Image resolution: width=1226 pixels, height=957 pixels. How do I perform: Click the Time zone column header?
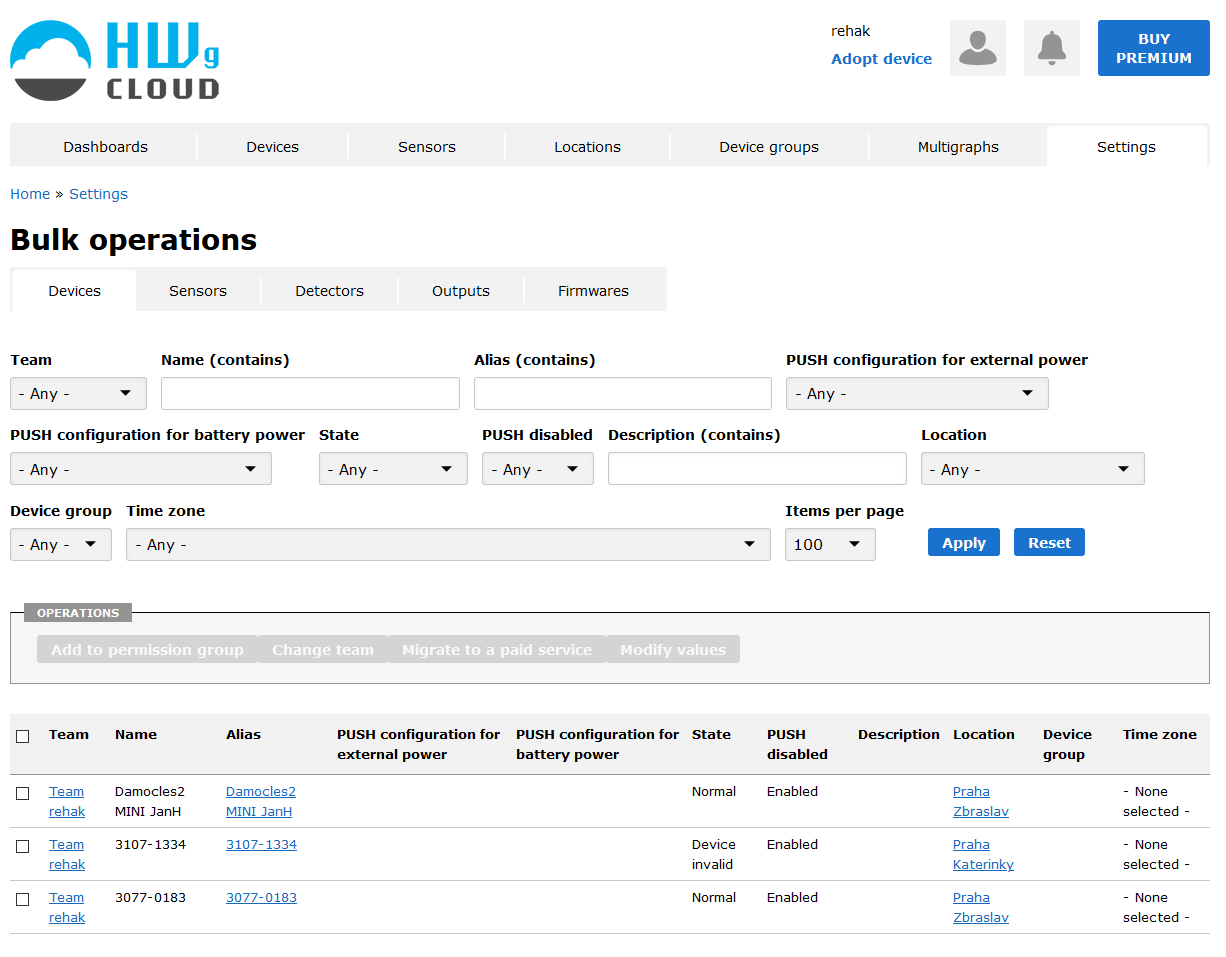click(x=1160, y=735)
